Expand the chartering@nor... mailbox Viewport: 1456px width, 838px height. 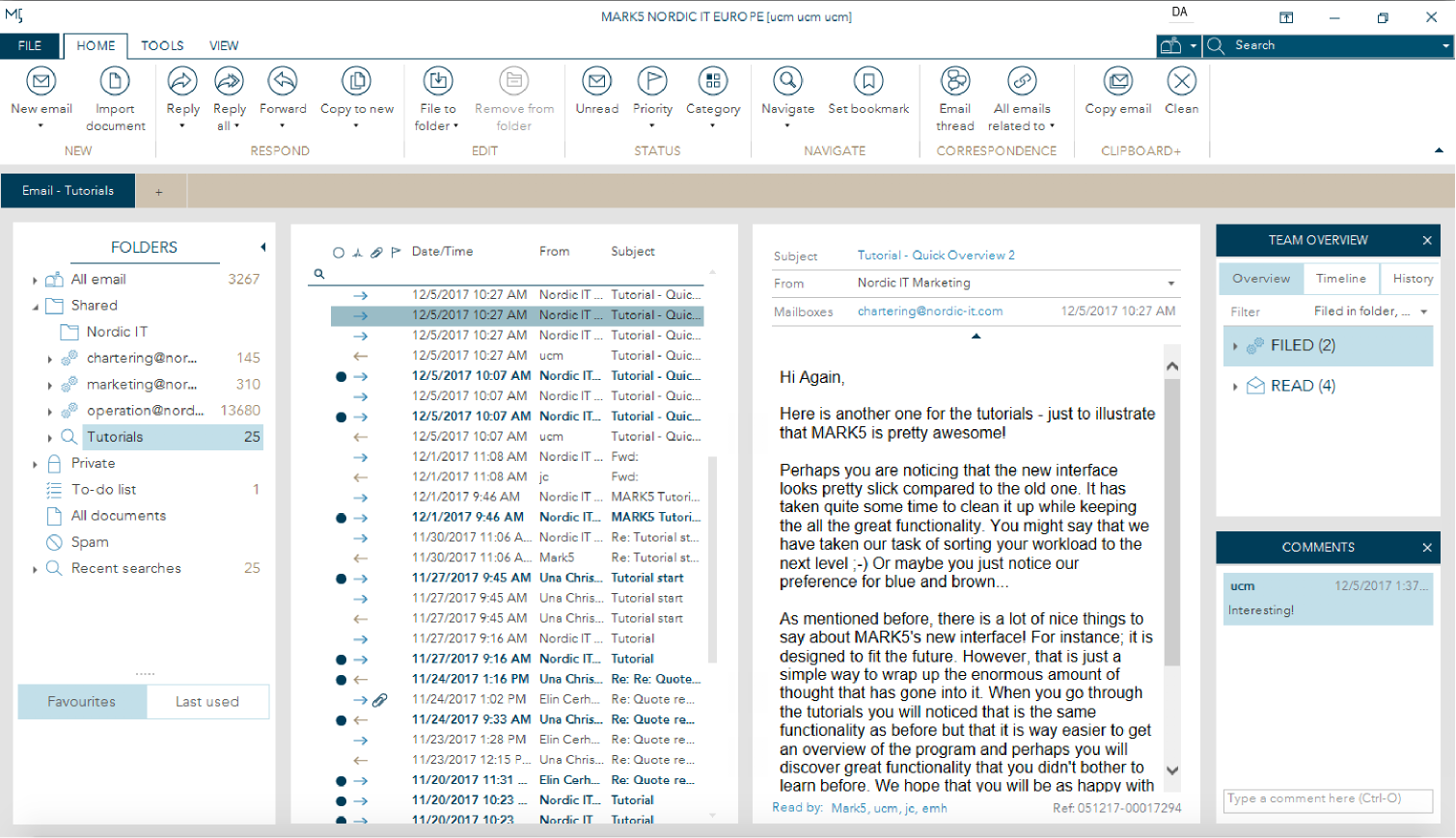point(50,359)
